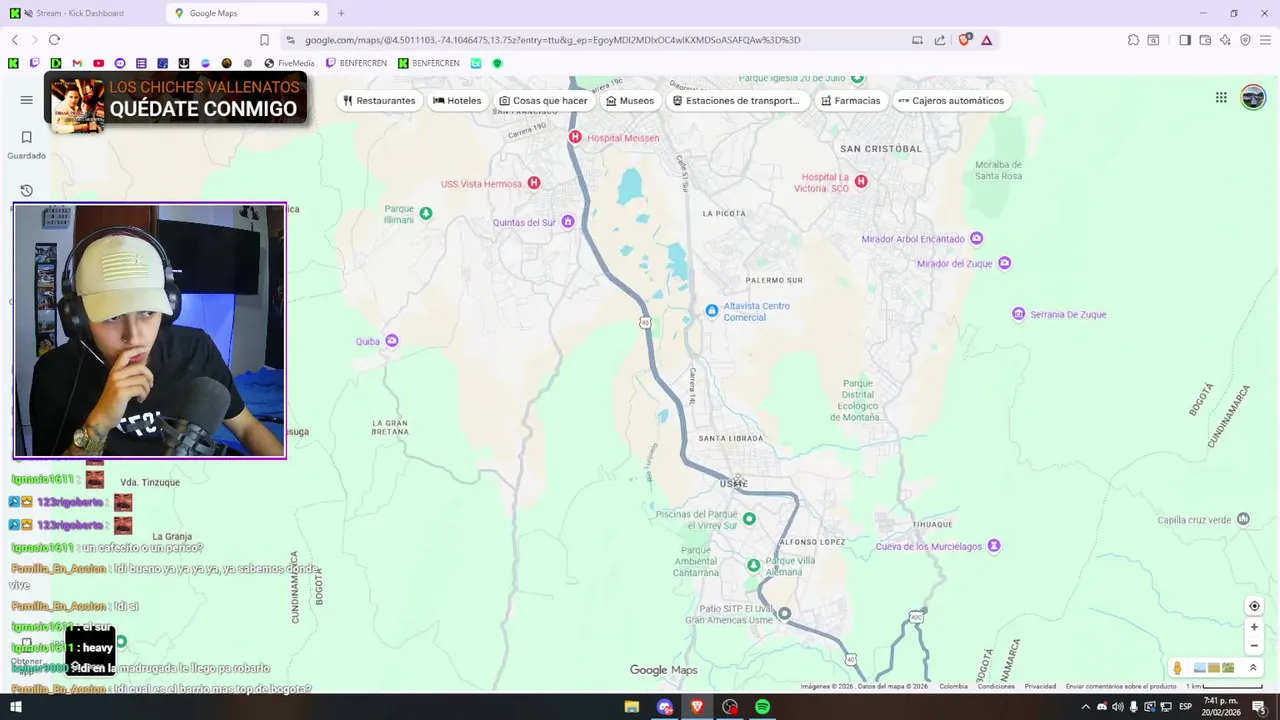
Task: Open Spotify from the taskbar
Action: [762, 707]
